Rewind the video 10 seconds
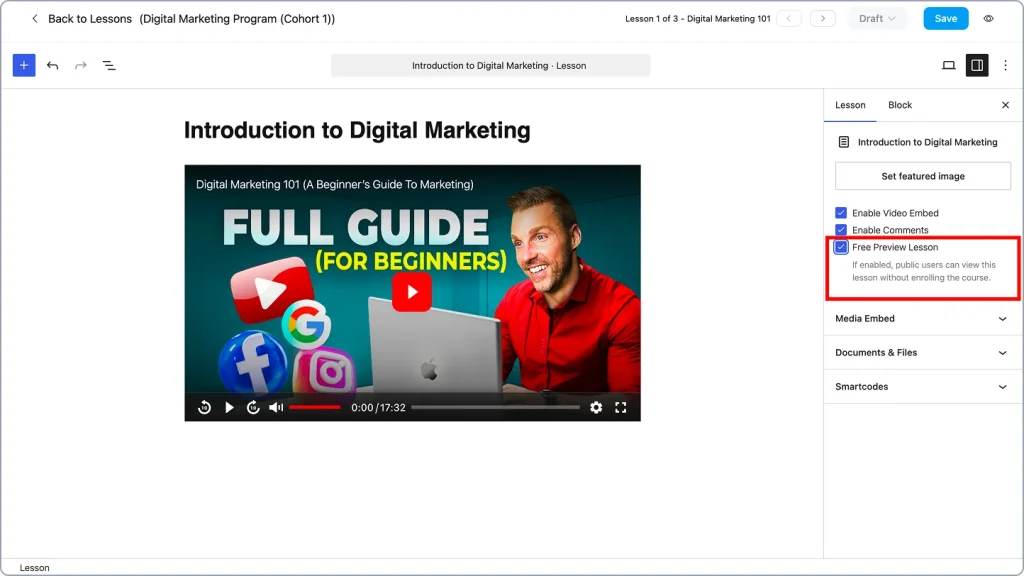This screenshot has height=576, width=1024. [x=204, y=408]
